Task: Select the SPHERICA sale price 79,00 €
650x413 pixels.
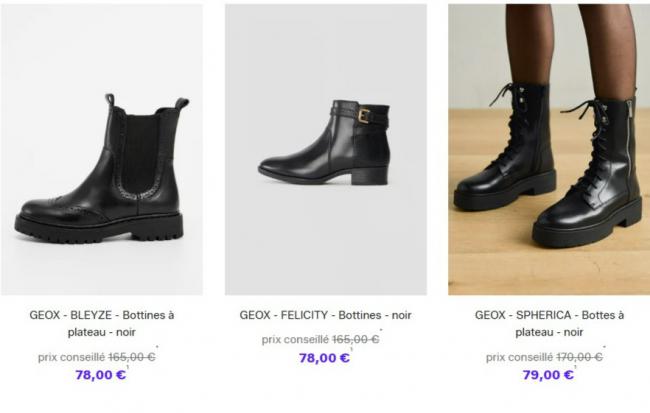Action: [x=548, y=375]
